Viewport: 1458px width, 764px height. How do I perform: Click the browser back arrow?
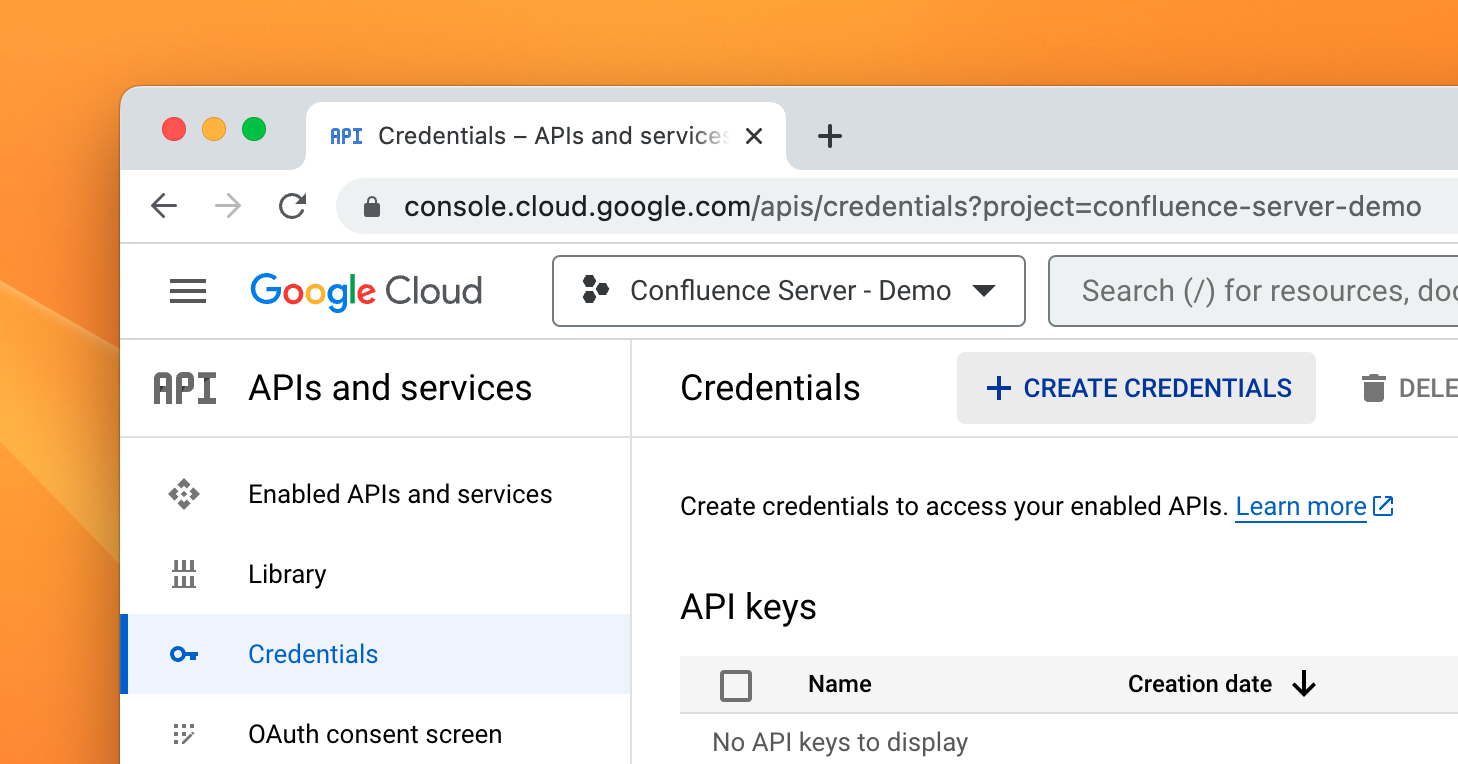[x=164, y=207]
